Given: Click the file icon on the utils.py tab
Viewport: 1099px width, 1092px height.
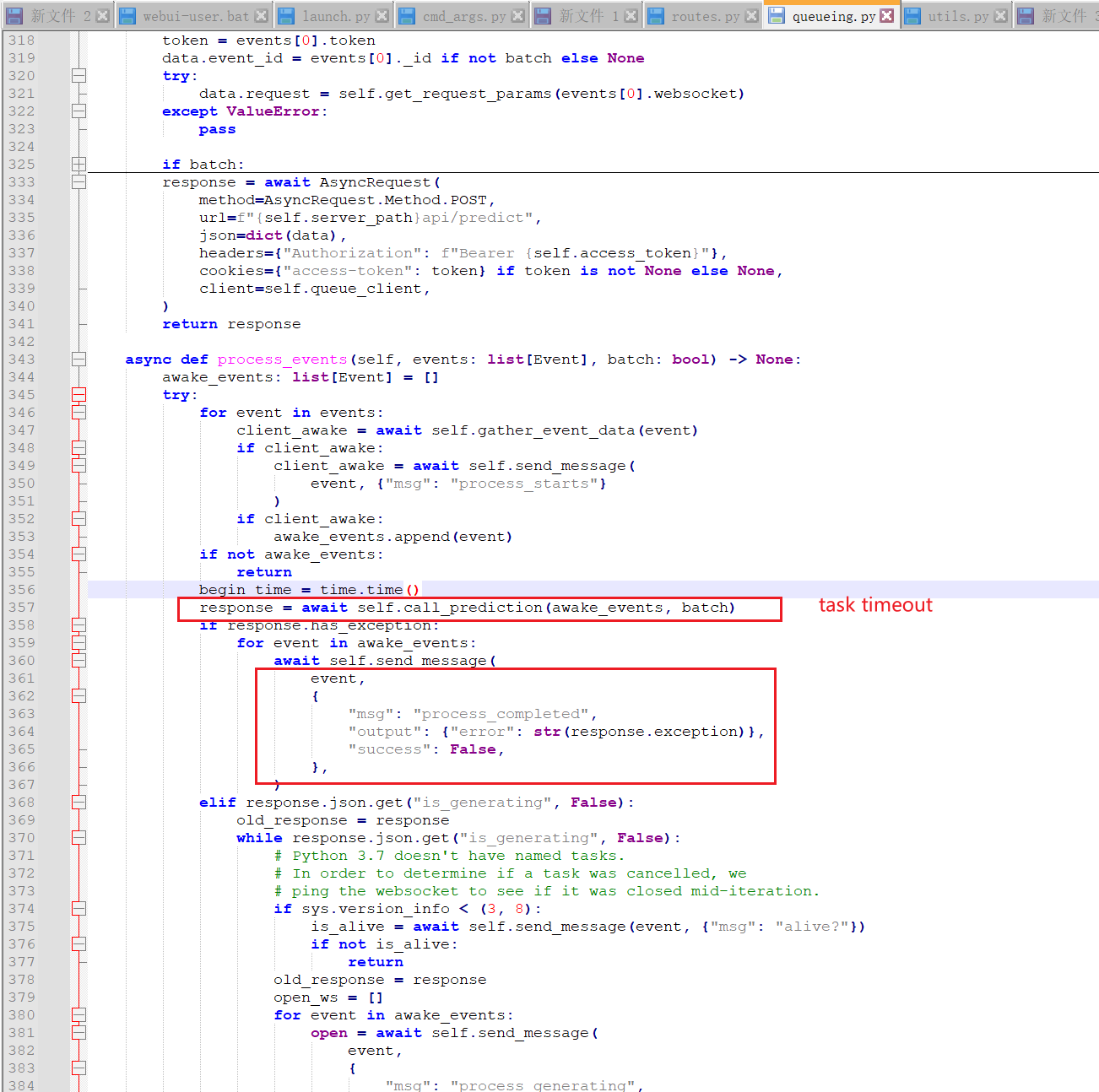Looking at the screenshot, I should pyautogui.click(x=913, y=14).
